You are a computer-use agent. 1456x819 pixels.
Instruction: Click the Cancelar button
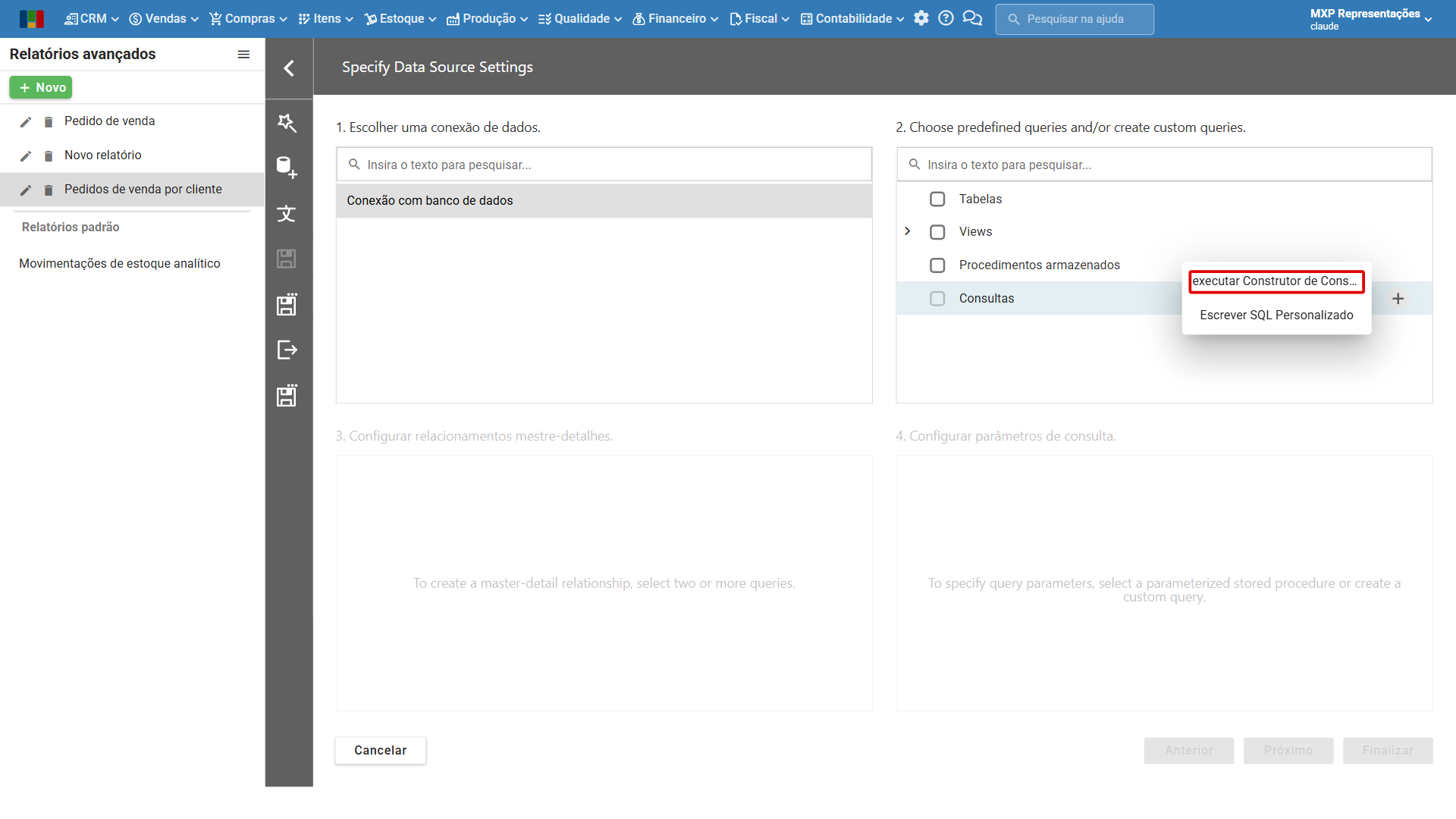[x=381, y=751]
